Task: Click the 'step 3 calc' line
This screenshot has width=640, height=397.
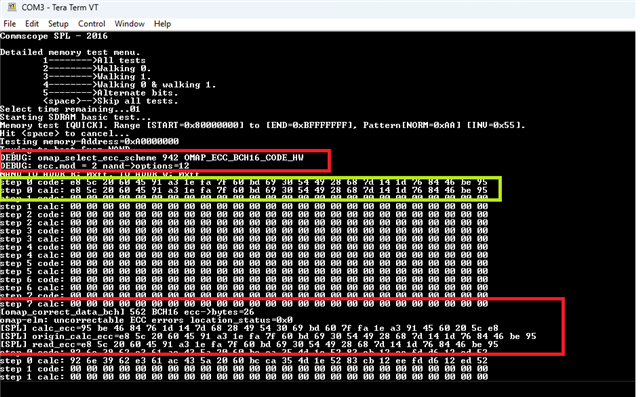Action: click(x=244, y=239)
